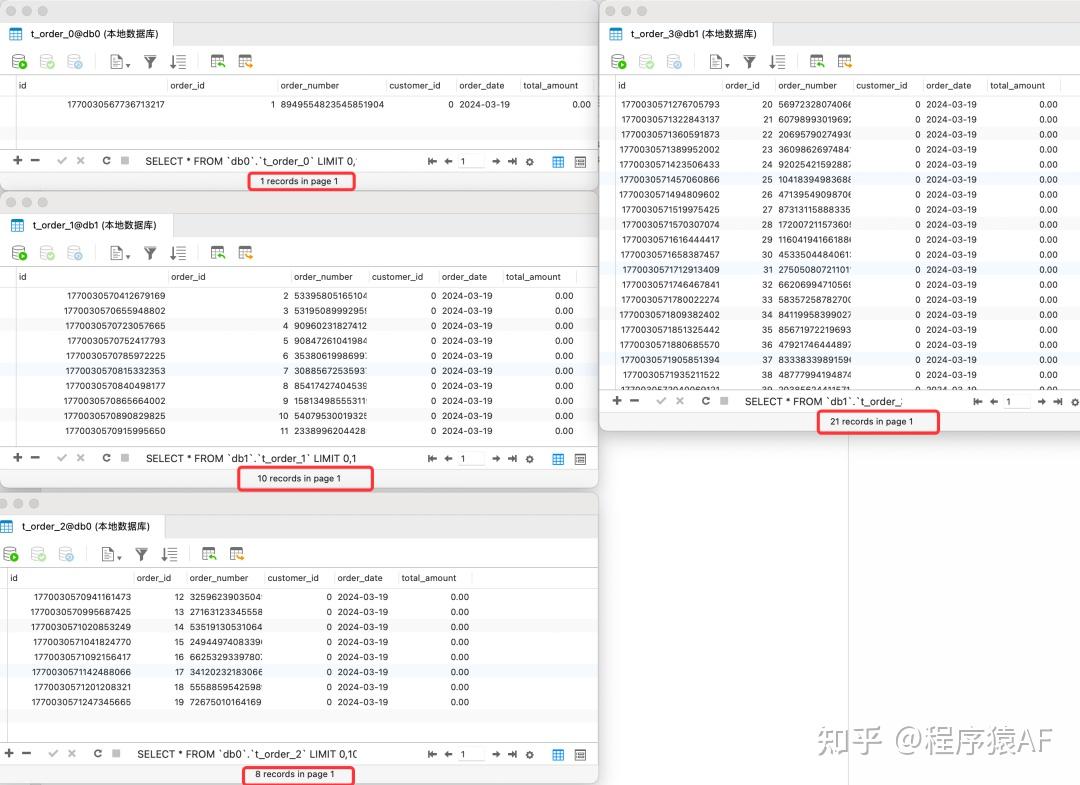1080x785 pixels.
Task: Click the page number field showing 1
Action: (470, 160)
